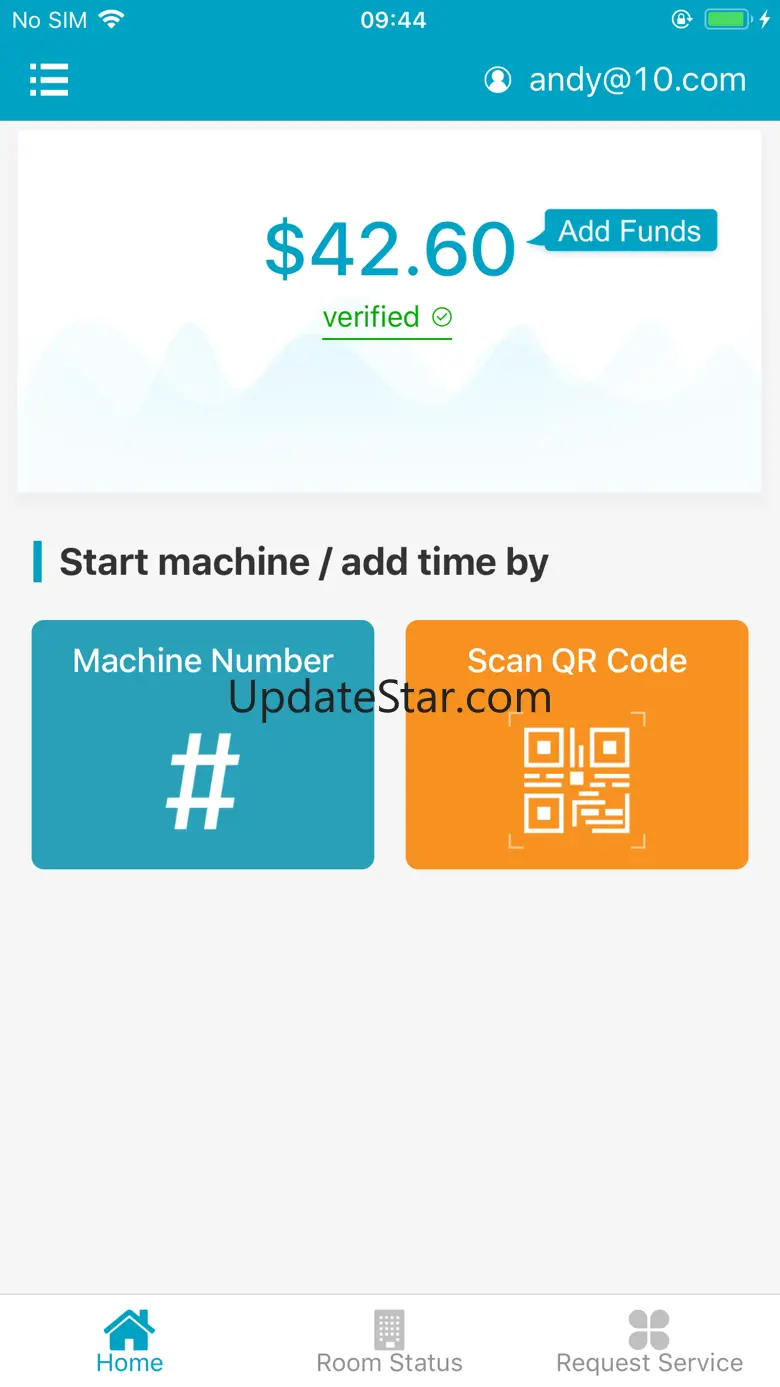Tap the Request Service clover icon

[649, 1329]
